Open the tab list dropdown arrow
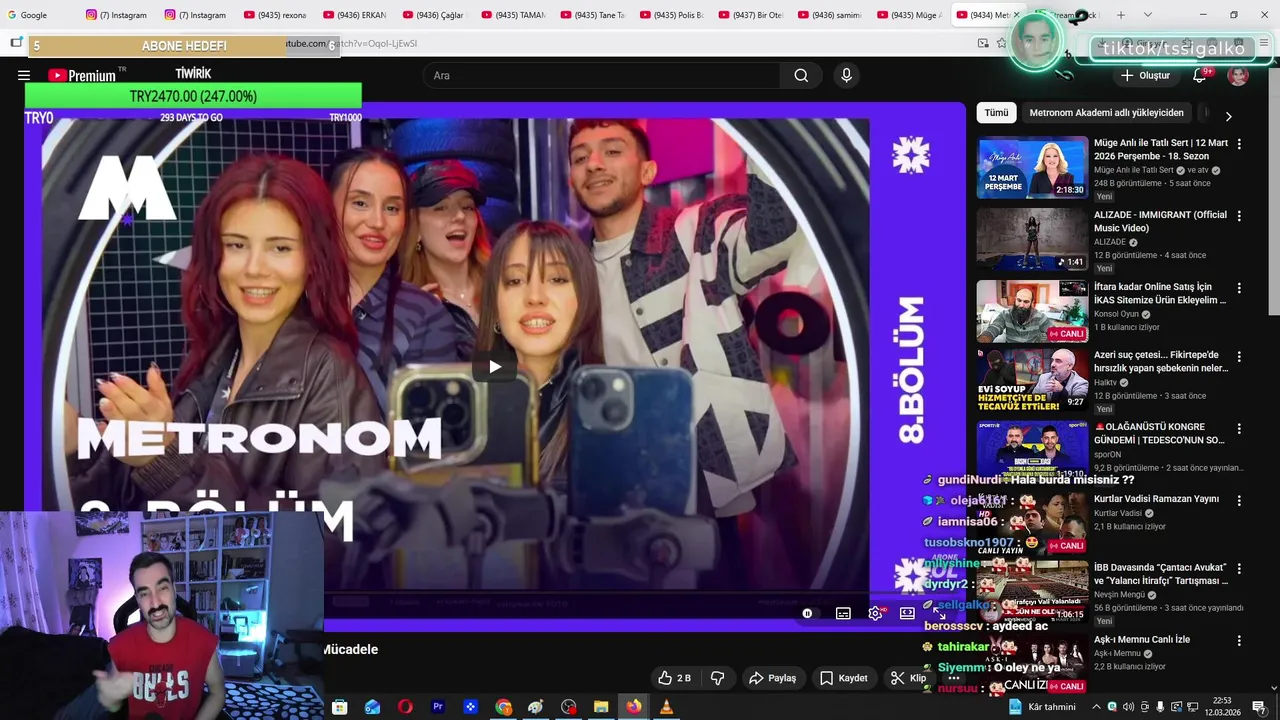 tap(1147, 15)
